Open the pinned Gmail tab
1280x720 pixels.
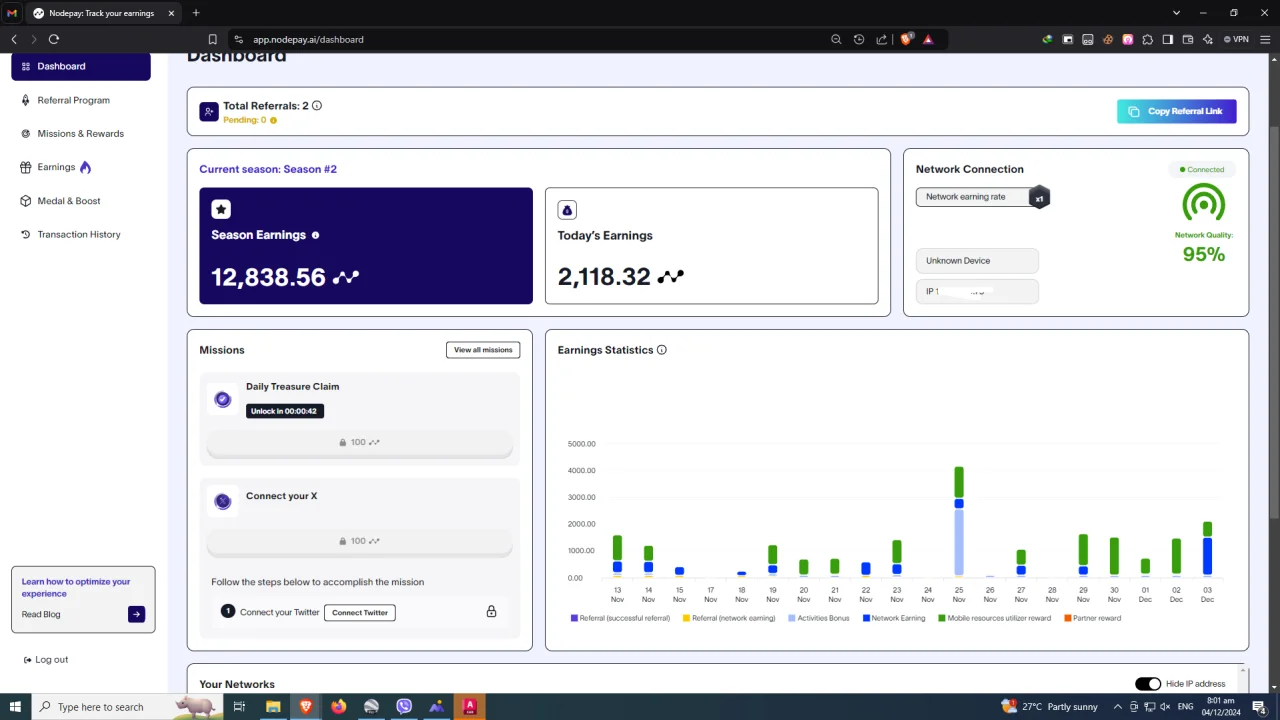point(12,13)
